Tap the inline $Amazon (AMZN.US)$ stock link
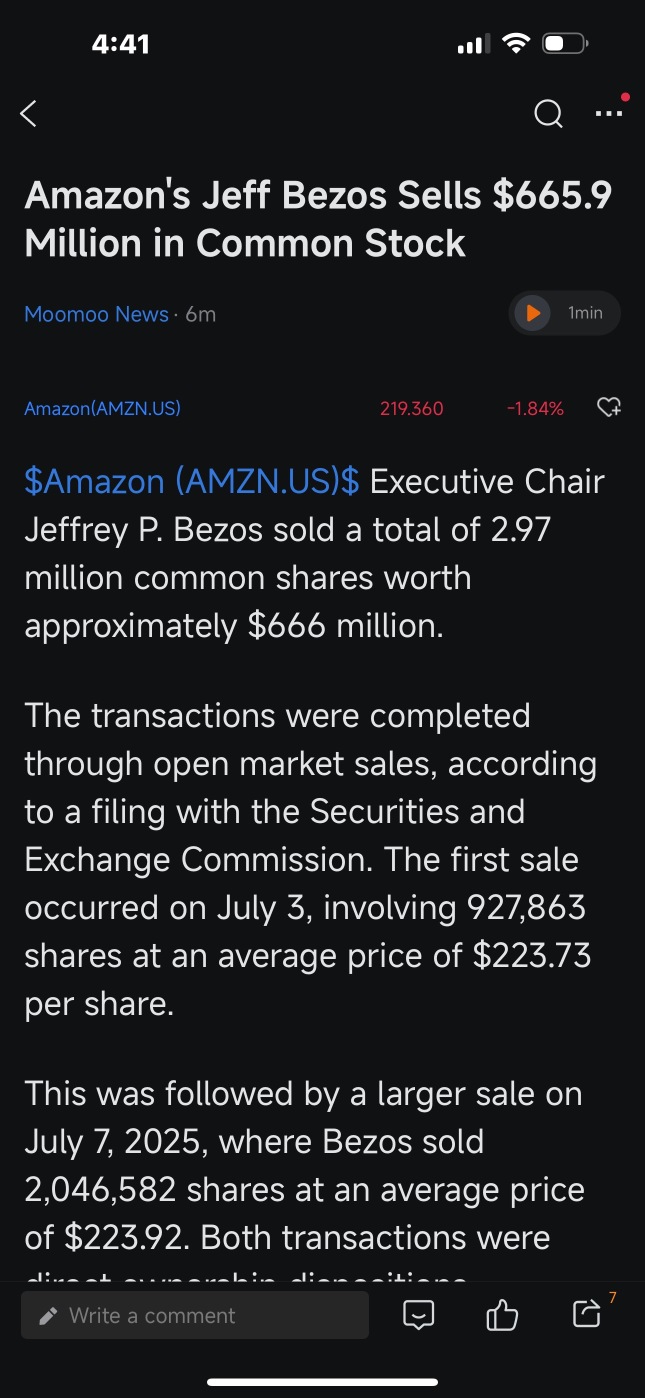 tap(192, 481)
